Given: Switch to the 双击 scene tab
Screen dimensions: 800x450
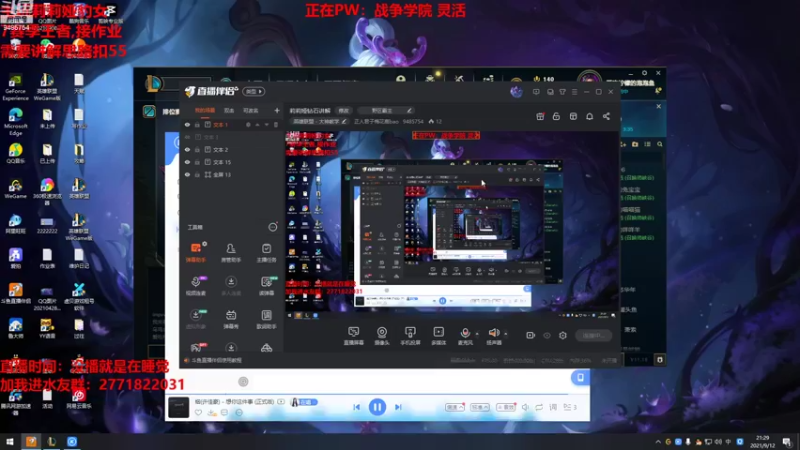Looking at the screenshot, I should 229,110.
